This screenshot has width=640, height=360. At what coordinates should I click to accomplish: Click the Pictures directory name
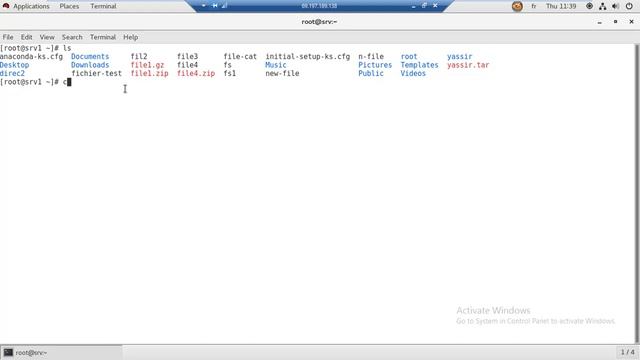click(375, 65)
